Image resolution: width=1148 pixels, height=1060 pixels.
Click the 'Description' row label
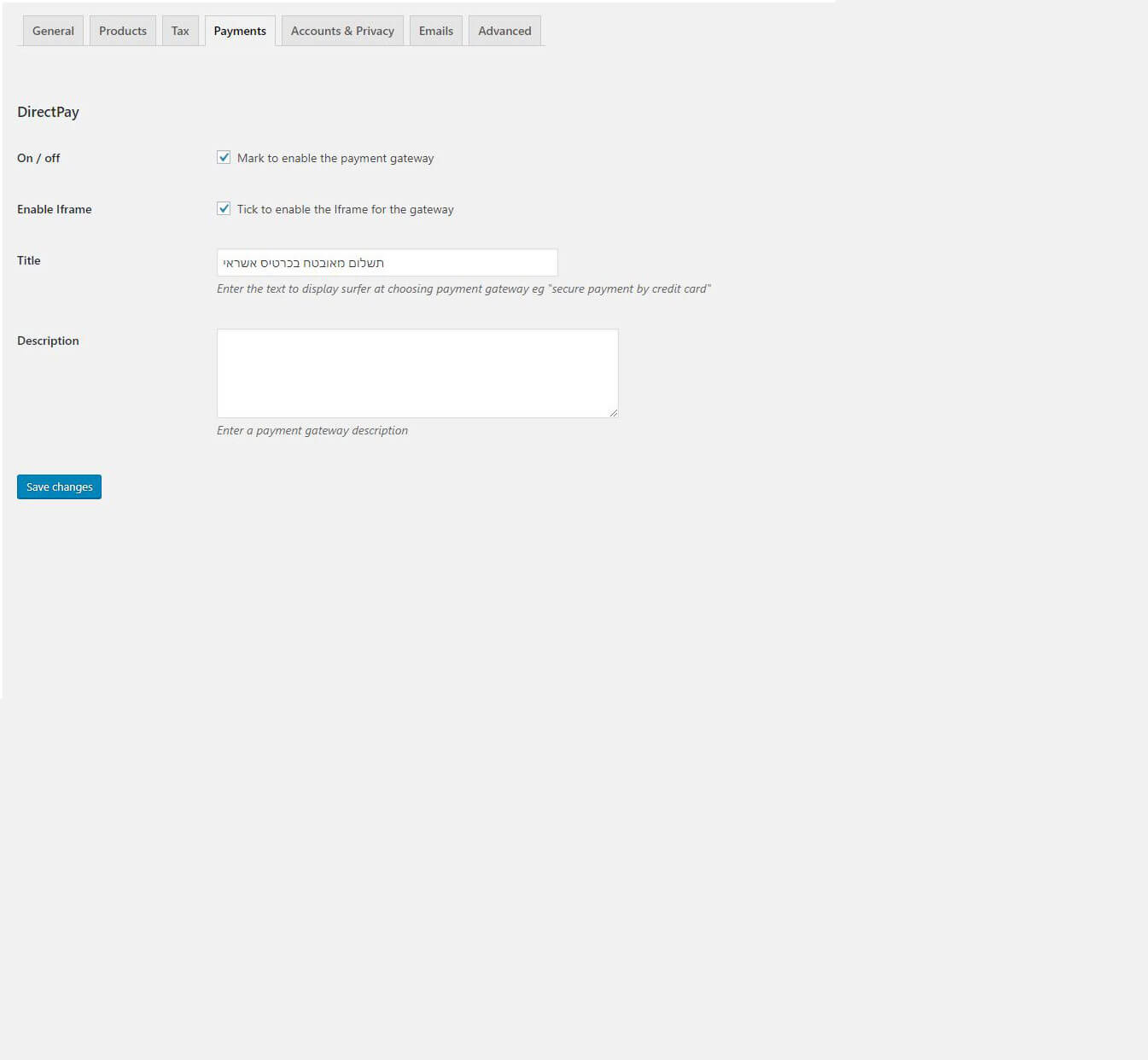pos(48,341)
